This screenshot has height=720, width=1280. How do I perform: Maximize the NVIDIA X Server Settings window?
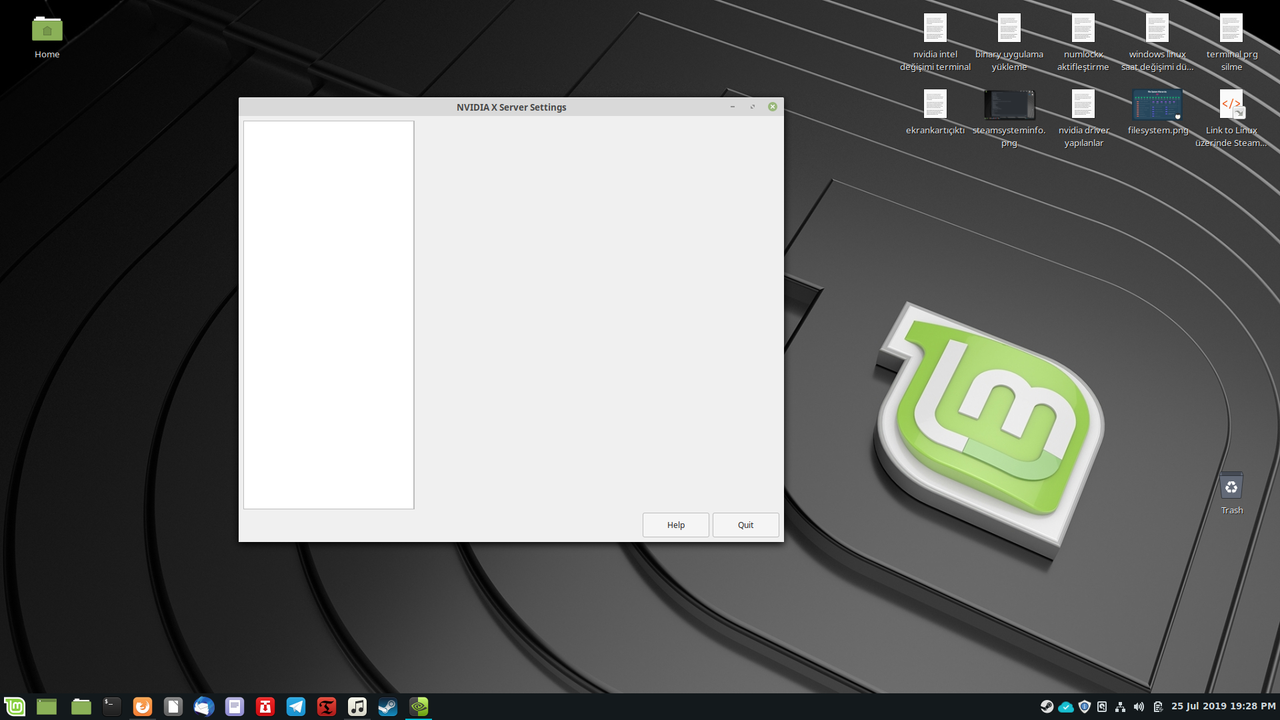(x=752, y=107)
